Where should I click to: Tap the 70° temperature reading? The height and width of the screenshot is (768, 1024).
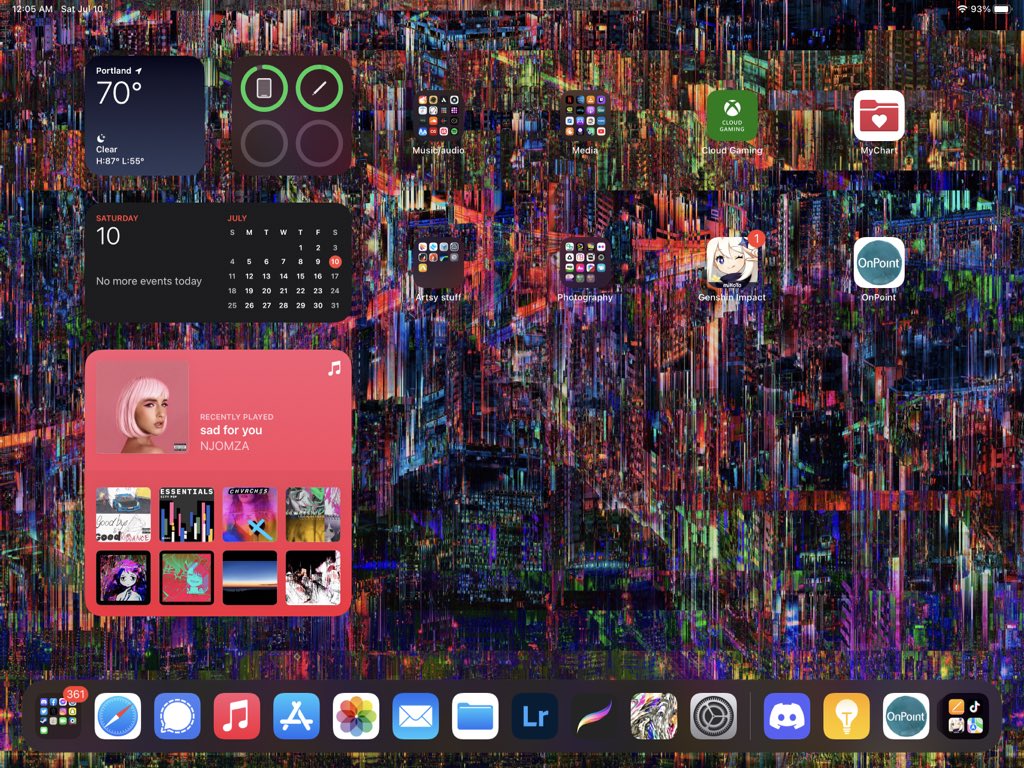(x=119, y=93)
